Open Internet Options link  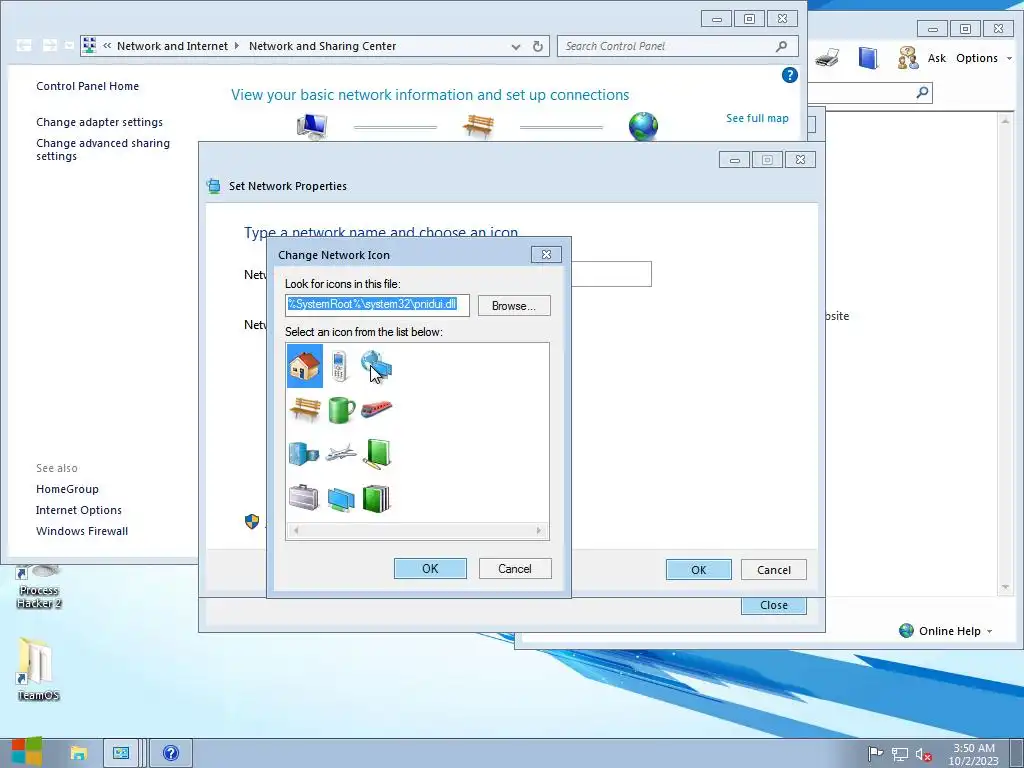tap(78, 510)
